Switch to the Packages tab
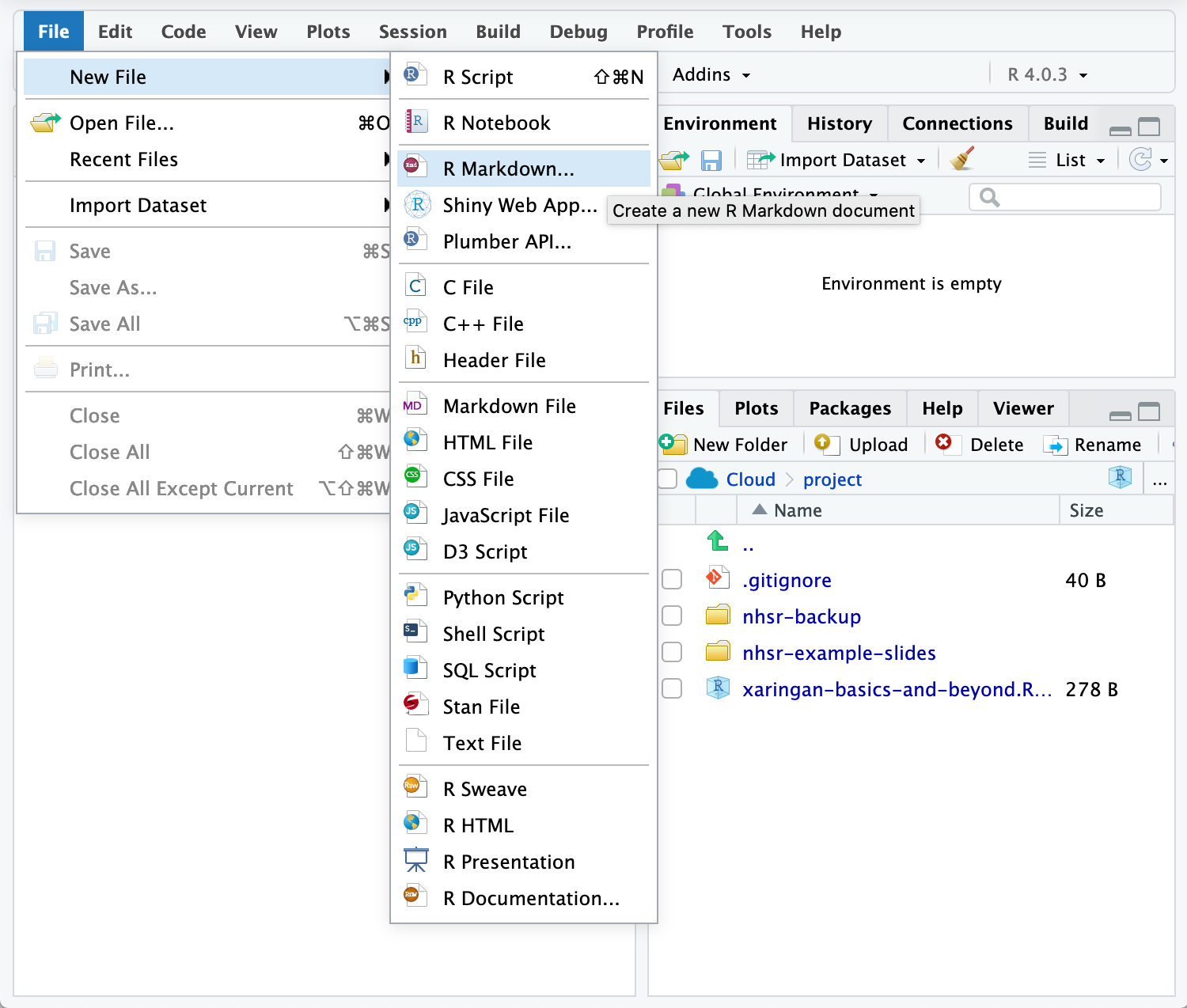Viewport: 1187px width, 1008px height. (x=850, y=408)
